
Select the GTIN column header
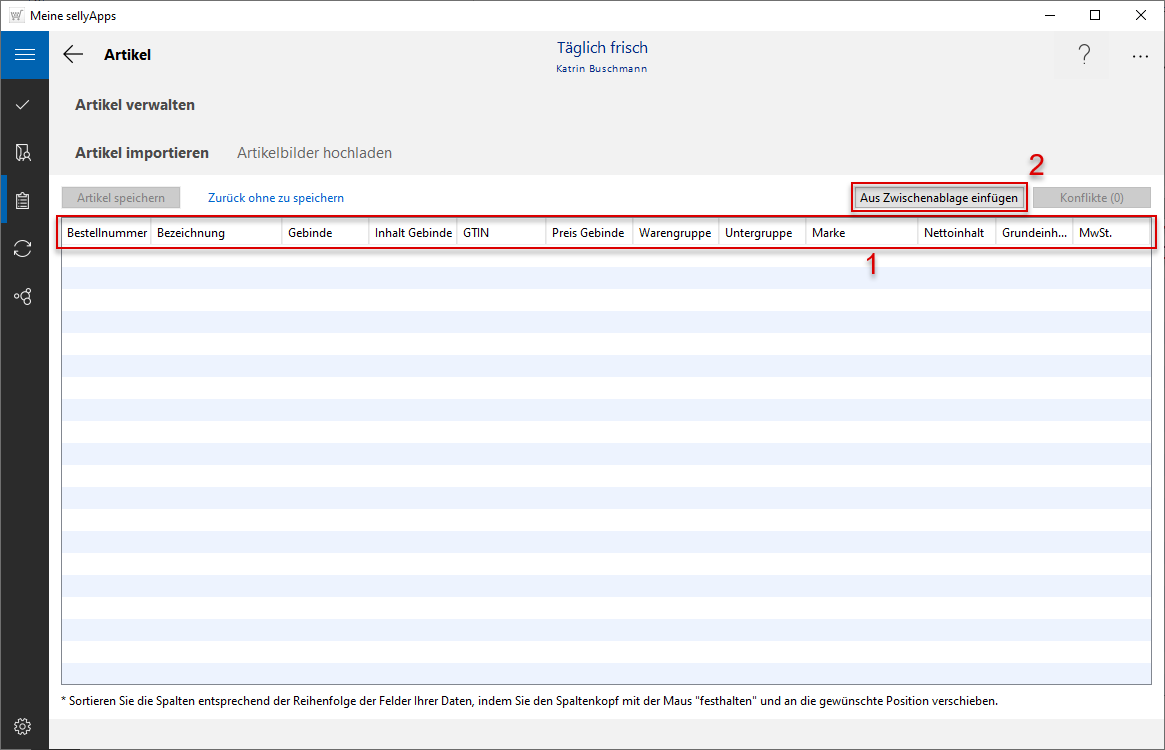500,233
